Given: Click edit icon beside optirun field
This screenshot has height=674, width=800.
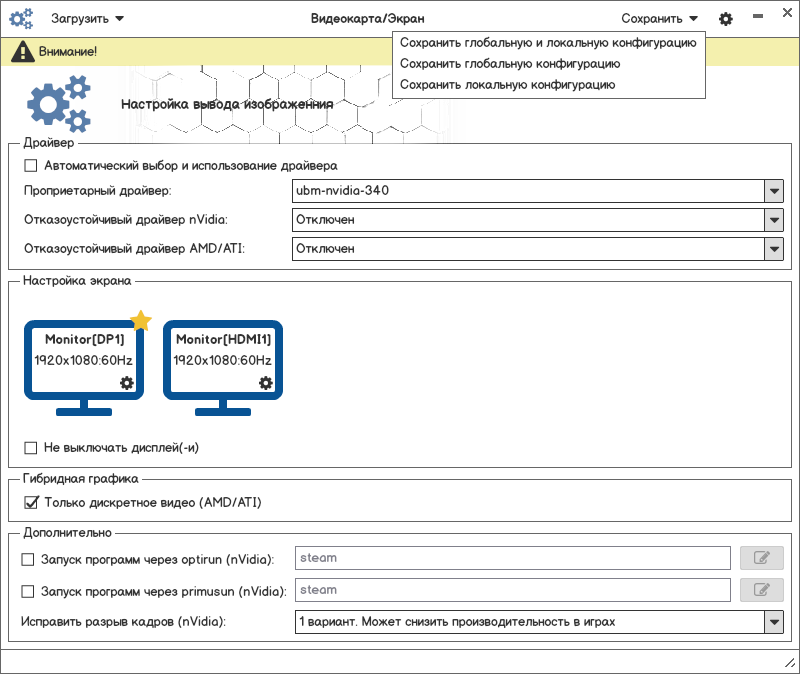Looking at the screenshot, I should click(x=762, y=558).
